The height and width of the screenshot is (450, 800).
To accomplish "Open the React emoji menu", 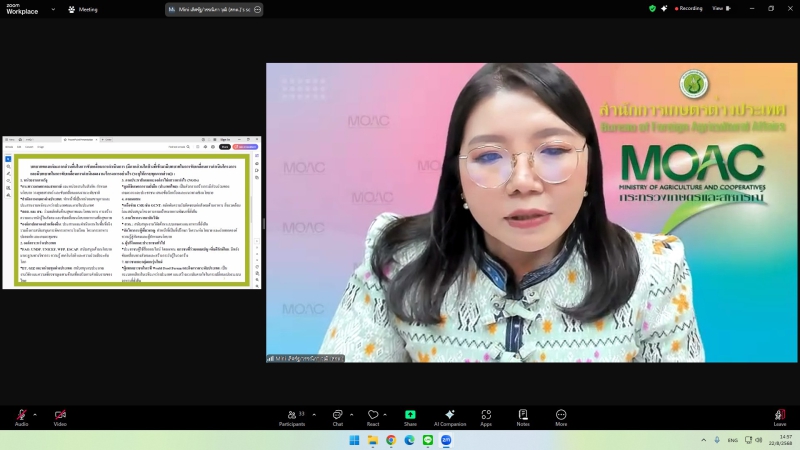I will pyautogui.click(x=373, y=415).
